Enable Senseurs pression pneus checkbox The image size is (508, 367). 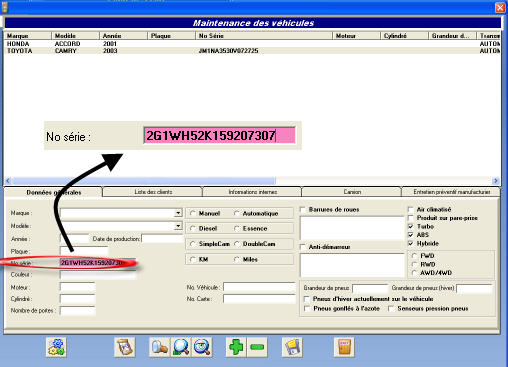coord(391,309)
